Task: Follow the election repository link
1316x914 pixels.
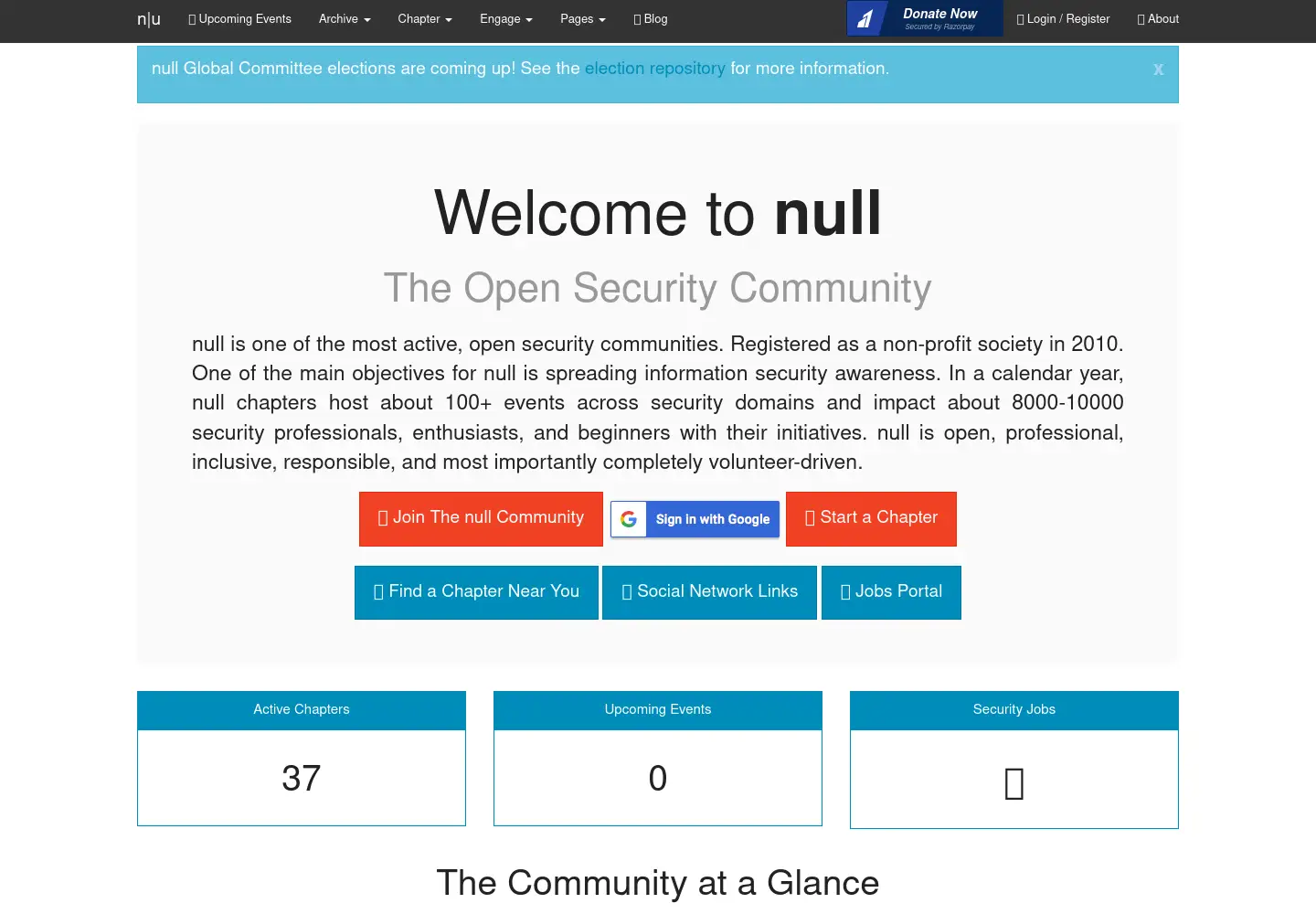Action: (655, 69)
